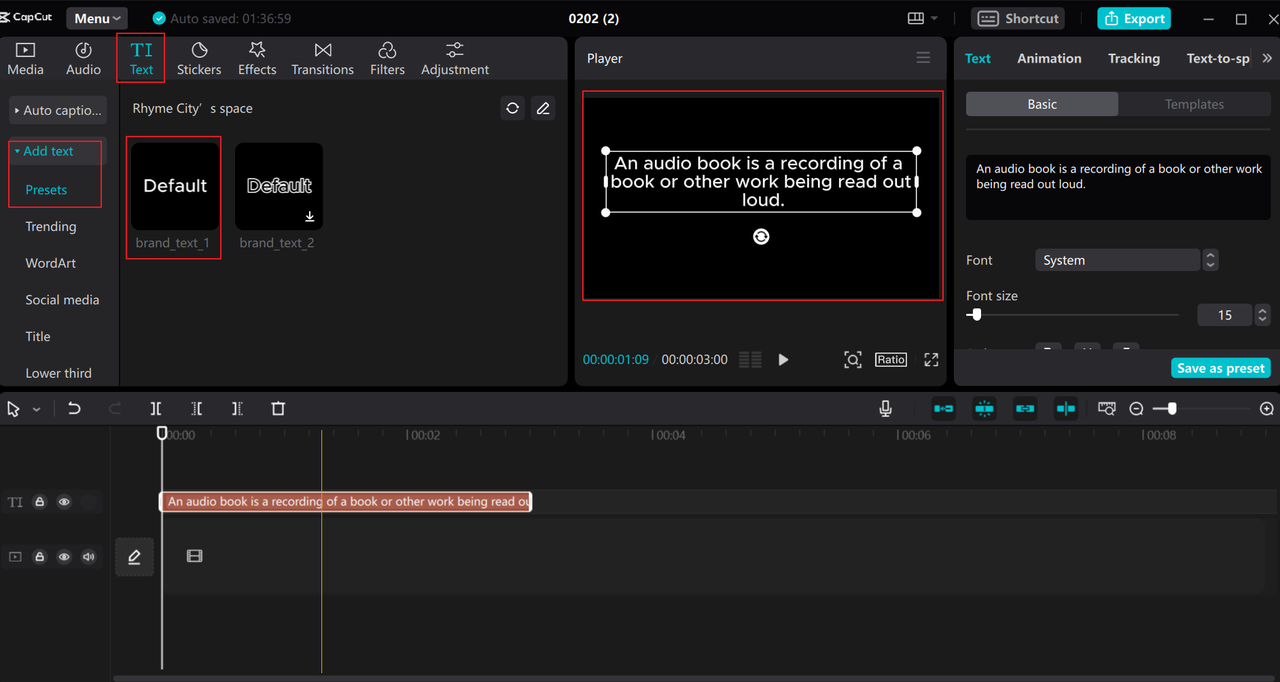Click the Font size slider
Screen dimensions: 1280x682
1072,315
